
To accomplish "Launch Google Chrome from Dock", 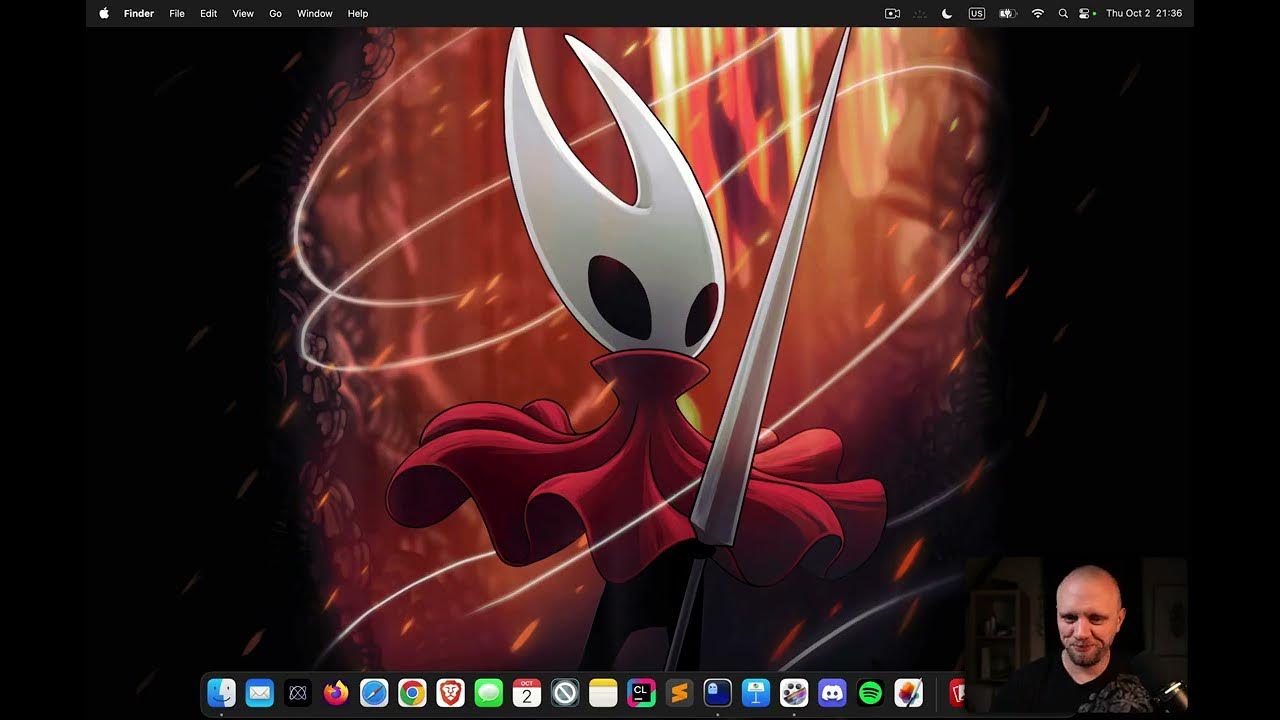I will point(412,692).
